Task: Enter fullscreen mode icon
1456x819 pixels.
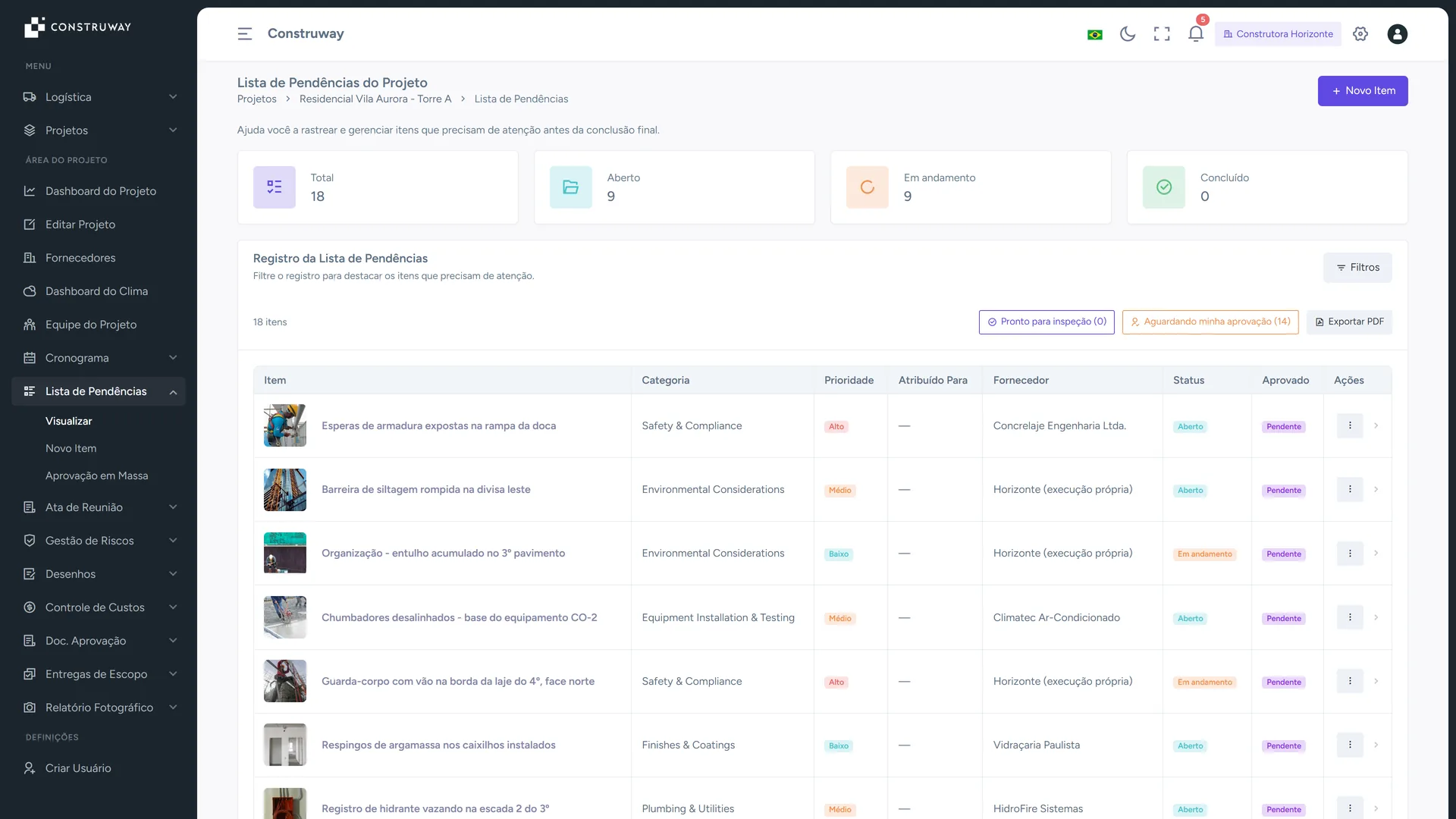Action: 1162,34
